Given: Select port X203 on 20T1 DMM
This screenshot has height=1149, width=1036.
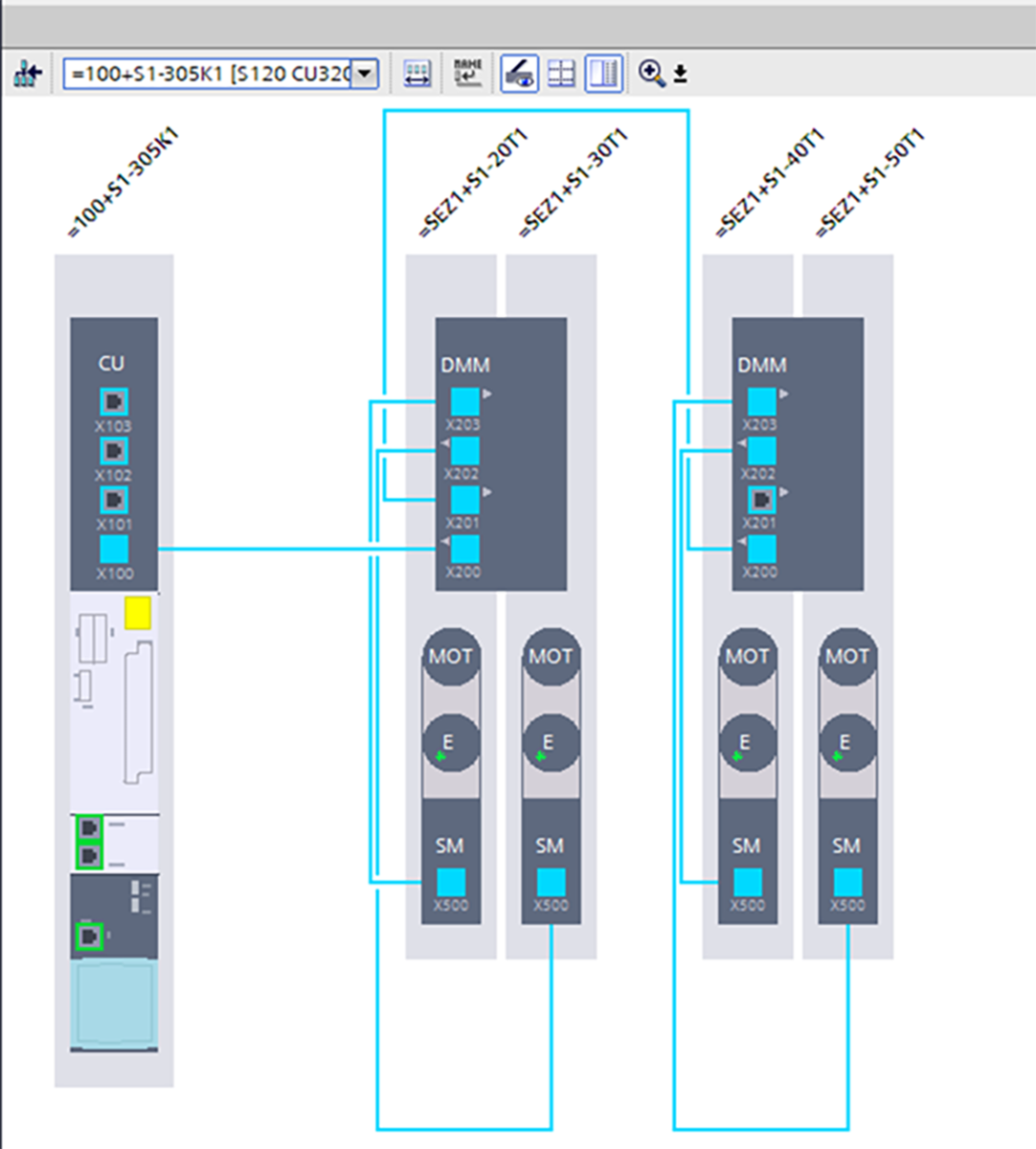Looking at the screenshot, I should pos(464,401).
